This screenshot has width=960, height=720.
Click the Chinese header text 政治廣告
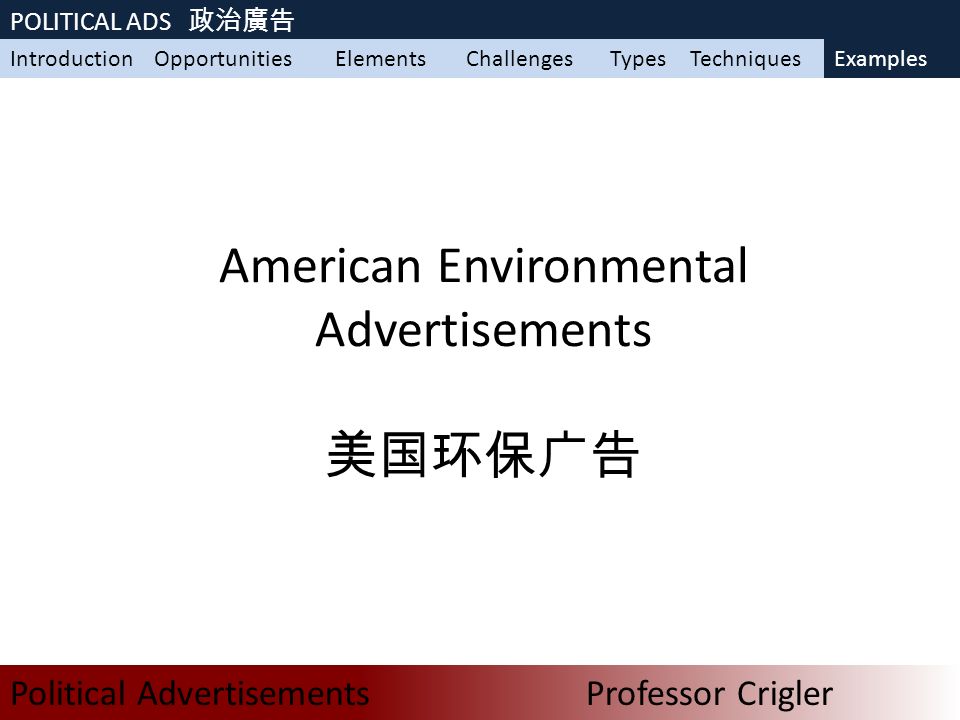click(x=241, y=20)
